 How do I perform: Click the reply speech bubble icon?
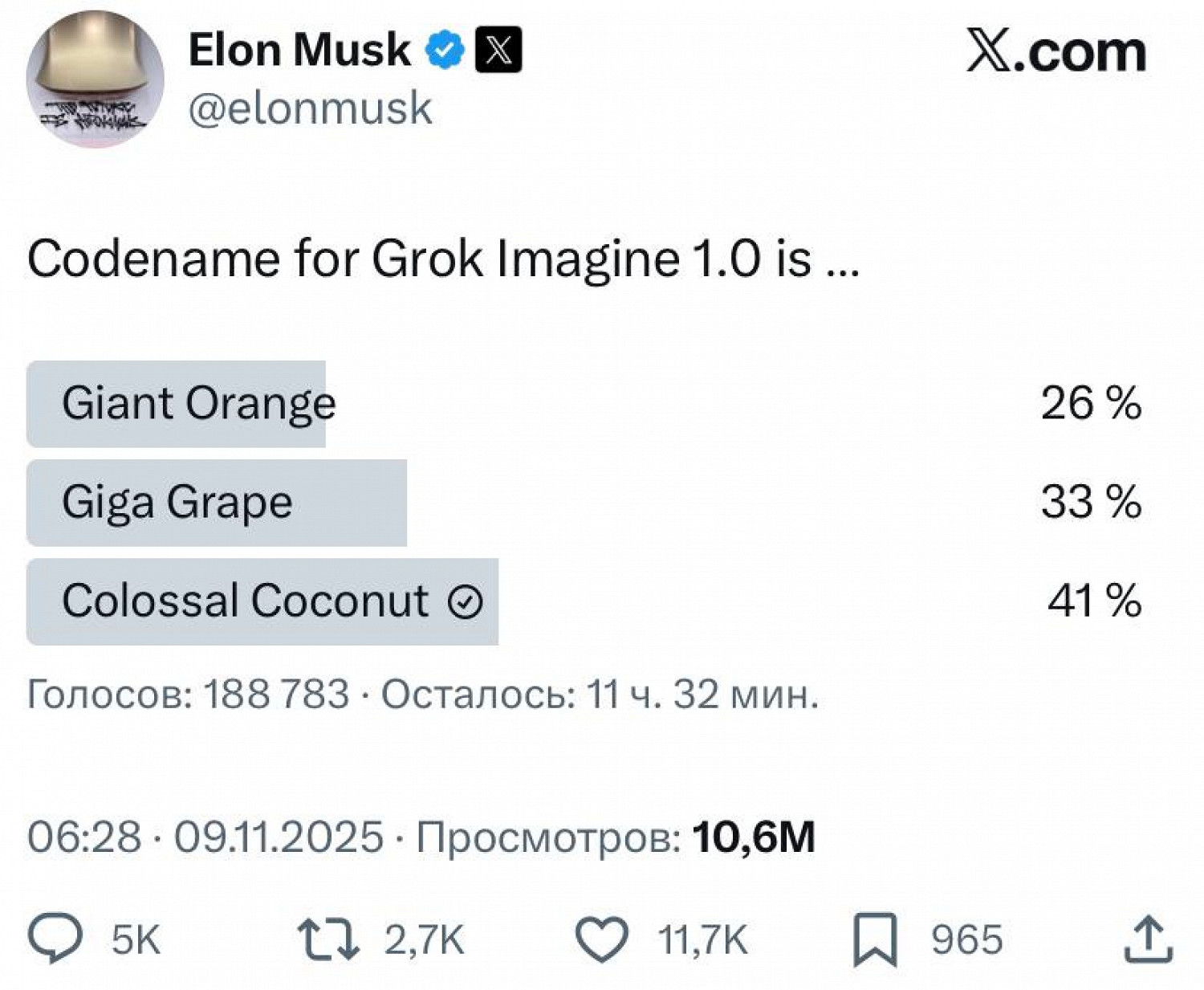coord(55,939)
